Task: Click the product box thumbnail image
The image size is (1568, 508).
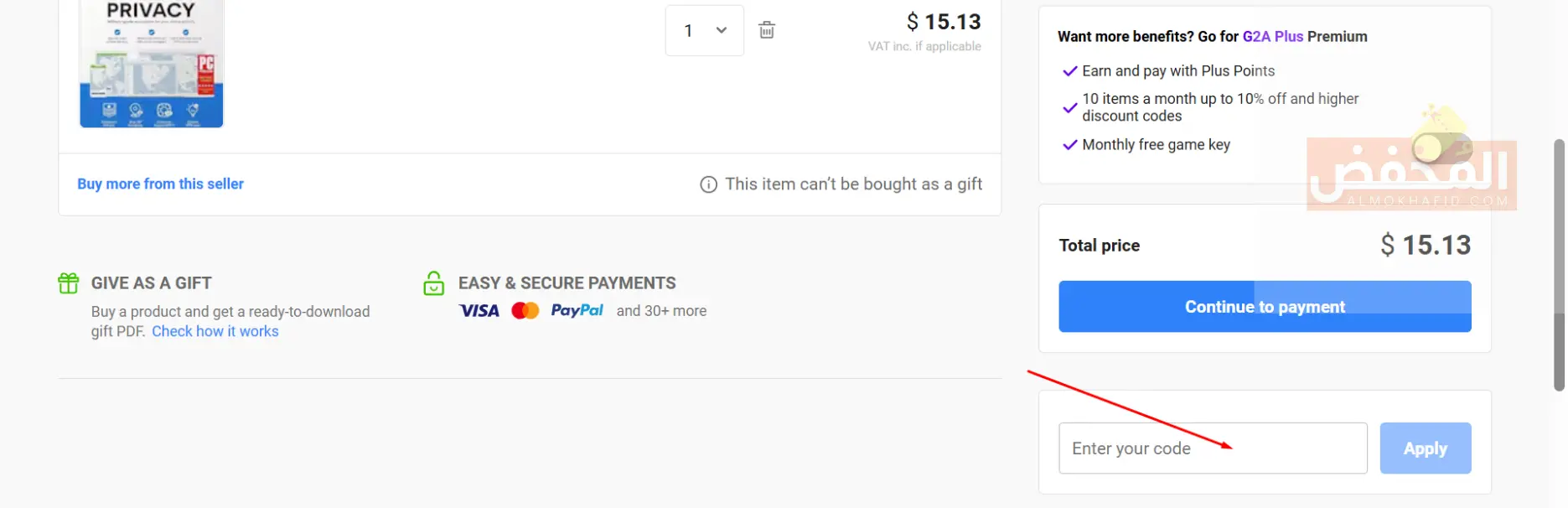Action: point(152,65)
